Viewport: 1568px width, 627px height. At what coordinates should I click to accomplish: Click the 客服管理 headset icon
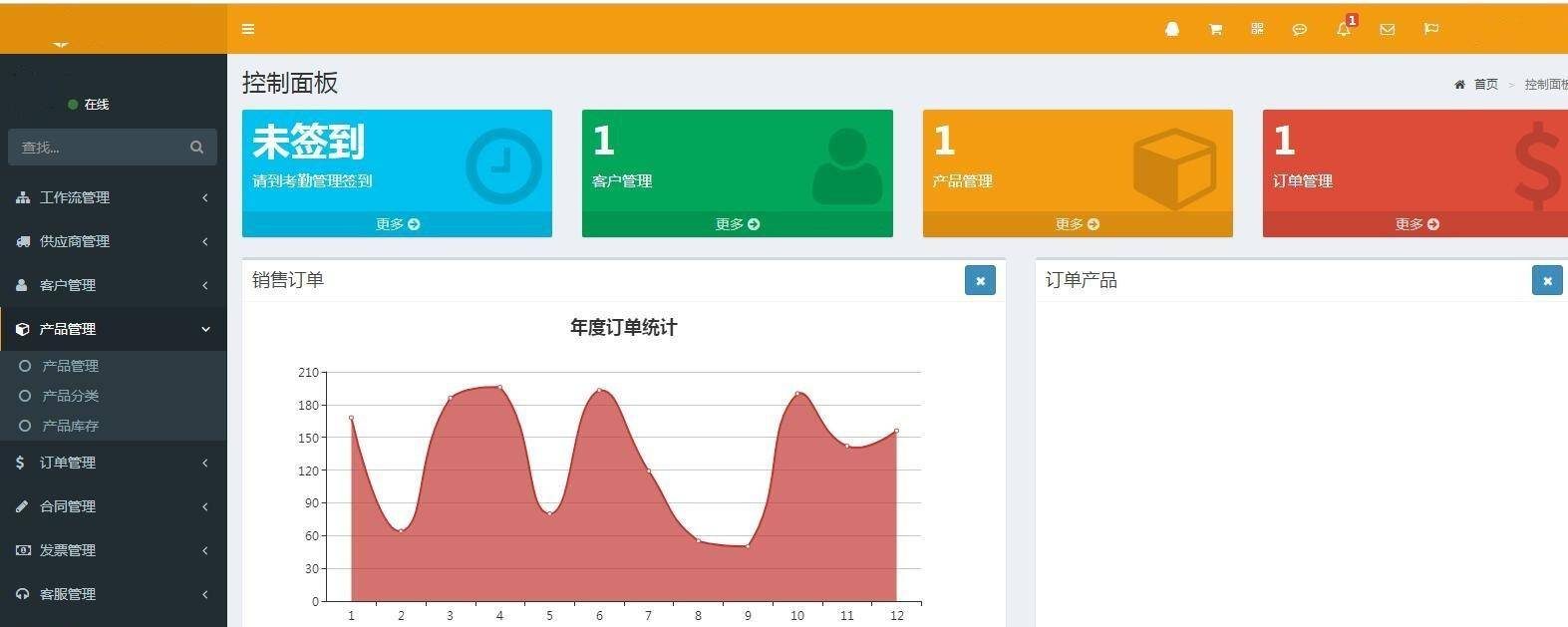22,594
